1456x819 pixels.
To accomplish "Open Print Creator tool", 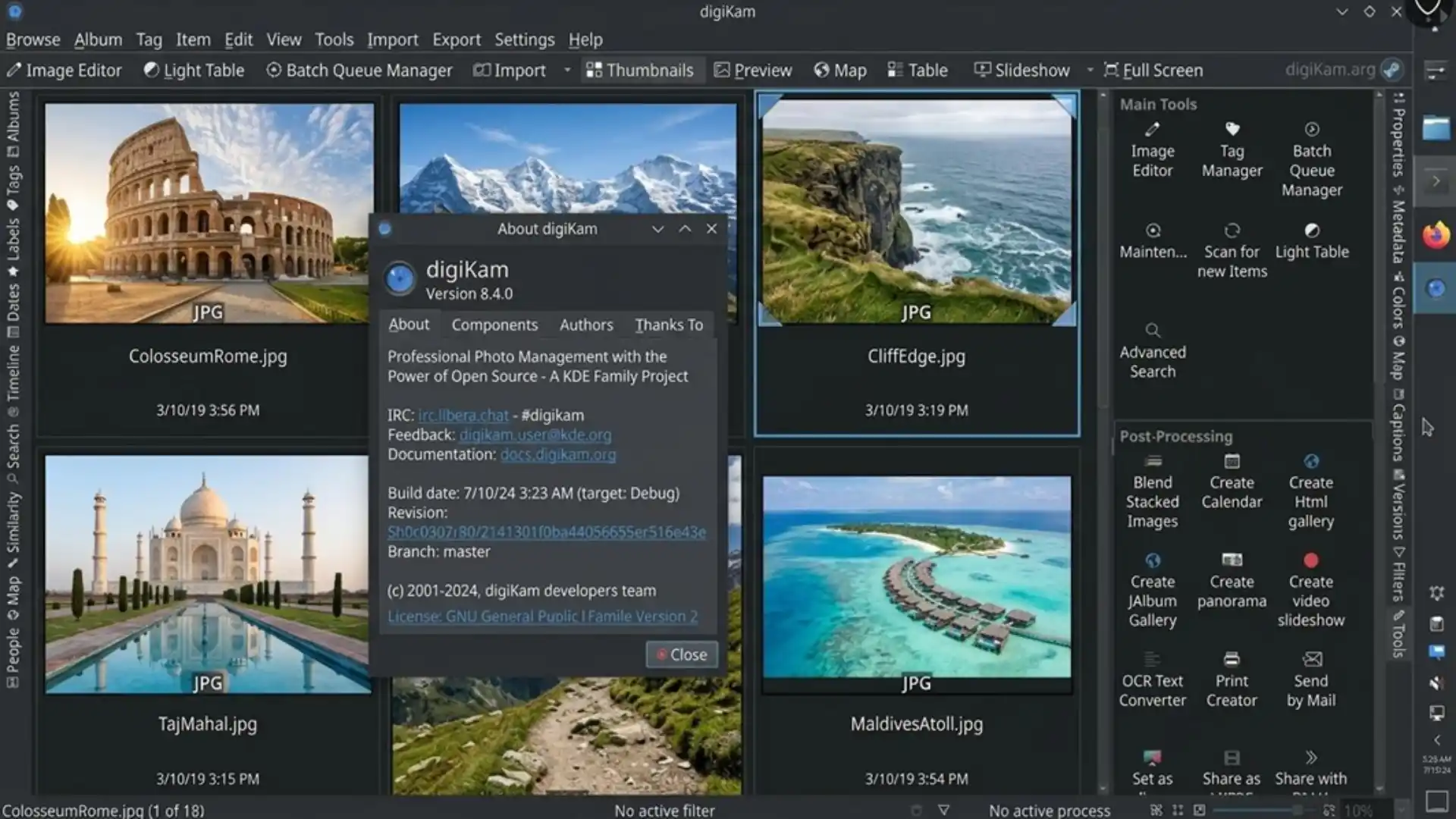I will click(1232, 680).
